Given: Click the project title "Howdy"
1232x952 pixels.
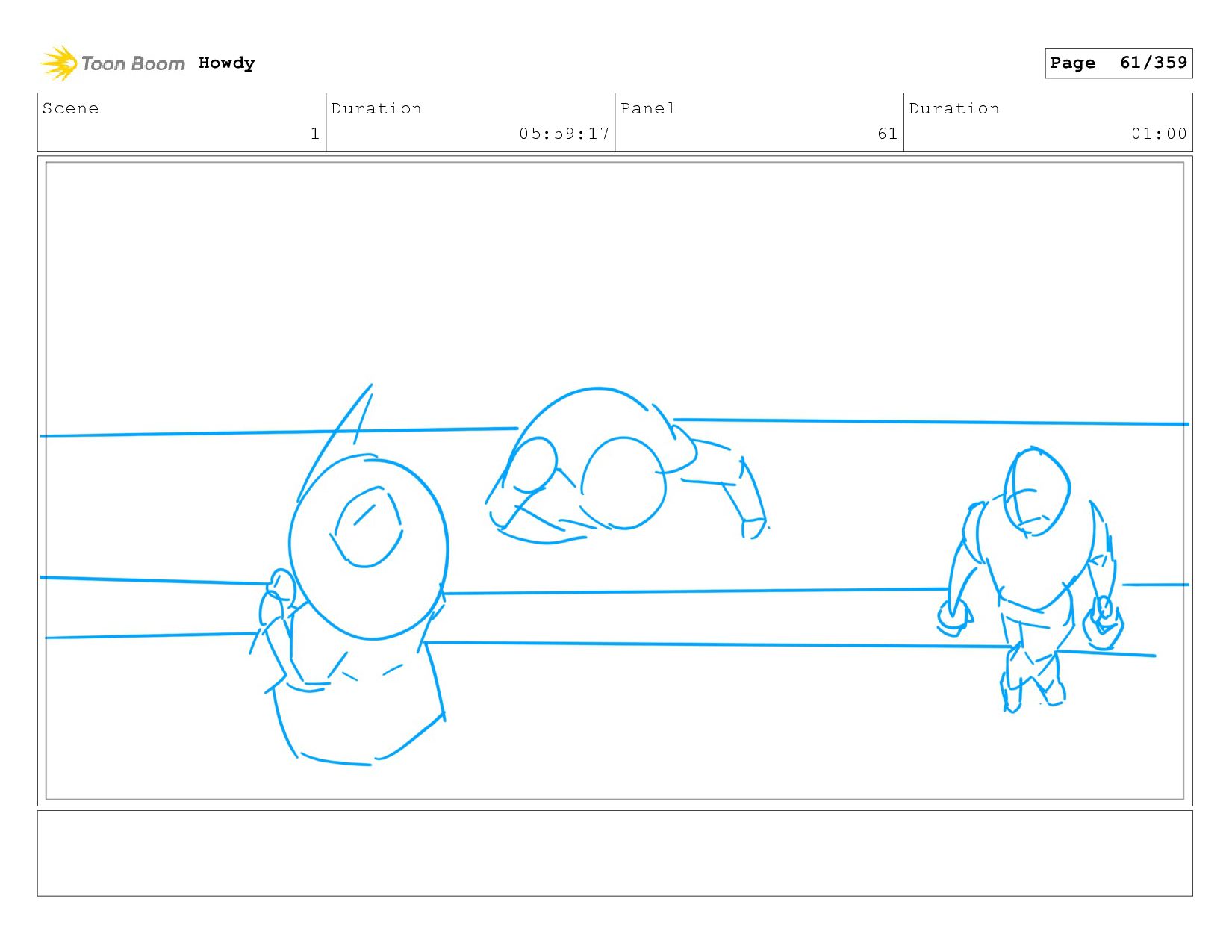Looking at the screenshot, I should click(227, 63).
